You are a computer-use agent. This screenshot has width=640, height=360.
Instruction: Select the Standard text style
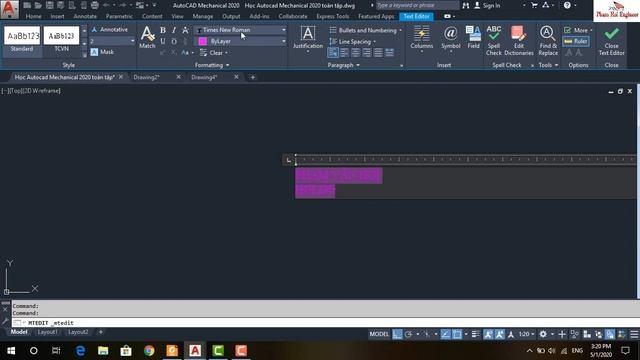tap(22, 40)
